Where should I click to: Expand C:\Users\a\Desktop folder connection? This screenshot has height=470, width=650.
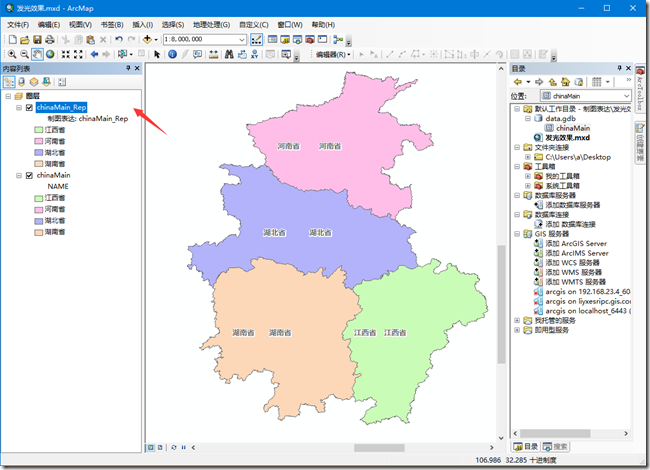click(528, 157)
